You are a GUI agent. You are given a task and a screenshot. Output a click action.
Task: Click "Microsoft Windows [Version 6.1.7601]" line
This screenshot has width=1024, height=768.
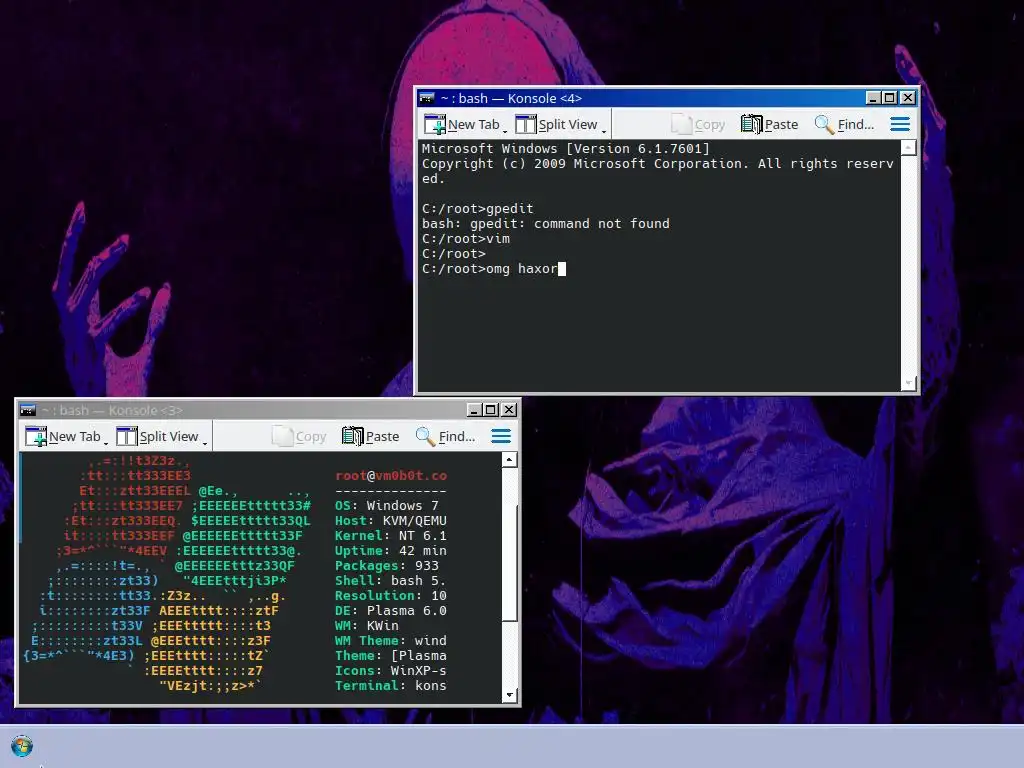pyautogui.click(x=565, y=148)
